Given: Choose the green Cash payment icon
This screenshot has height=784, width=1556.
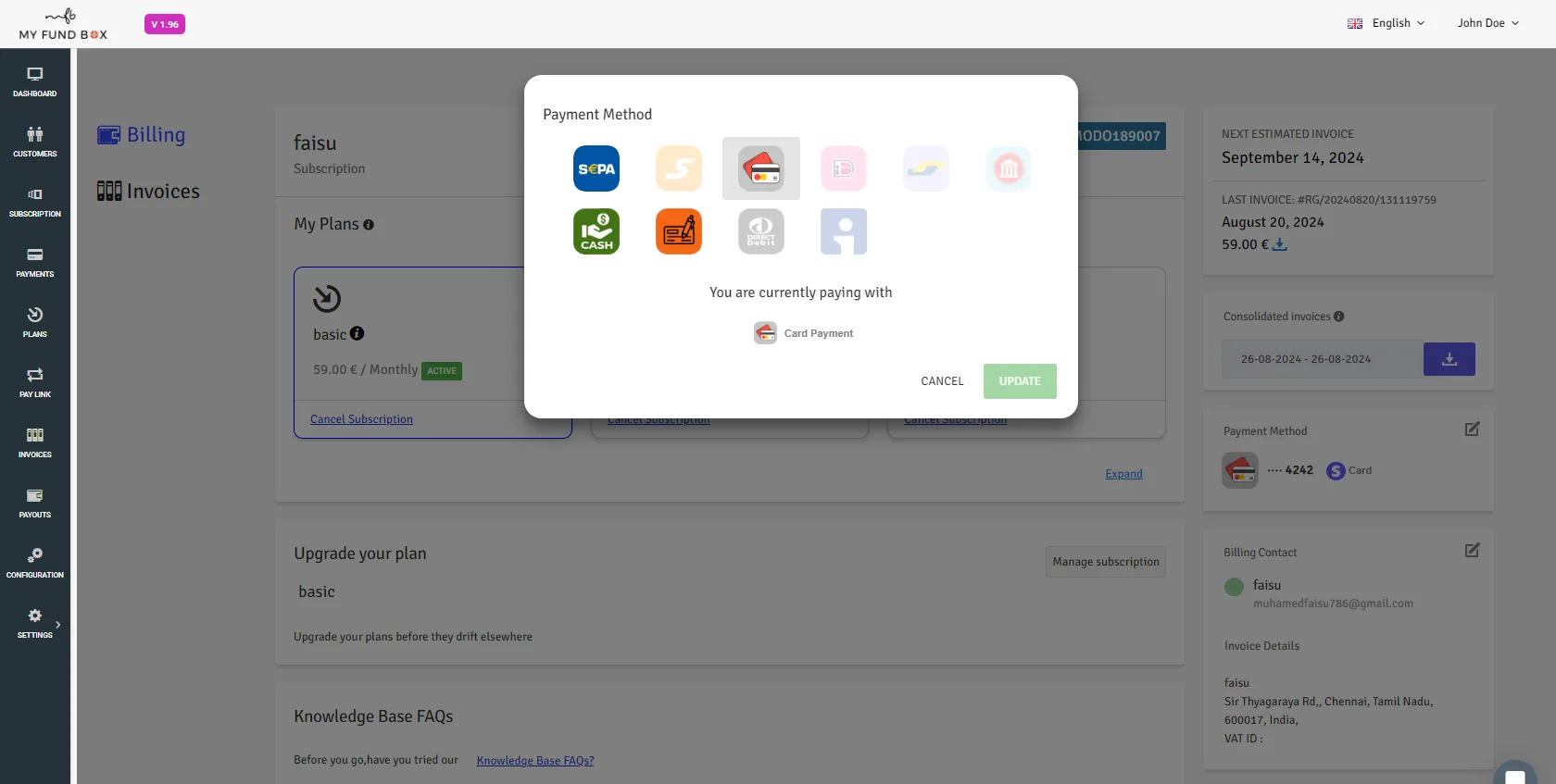Looking at the screenshot, I should pyautogui.click(x=596, y=231).
